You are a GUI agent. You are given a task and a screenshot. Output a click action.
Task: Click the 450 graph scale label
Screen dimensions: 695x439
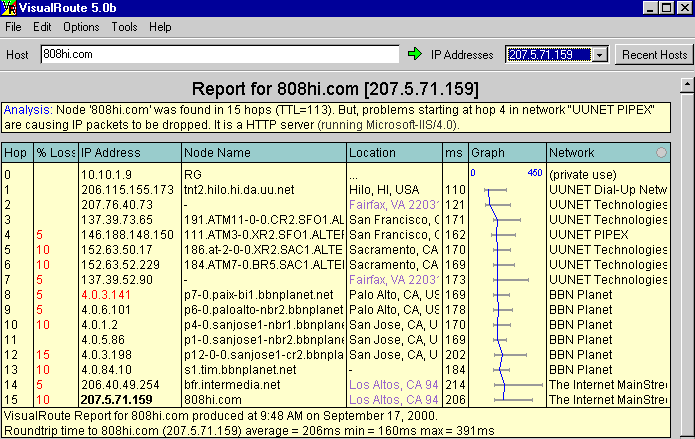(x=535, y=173)
